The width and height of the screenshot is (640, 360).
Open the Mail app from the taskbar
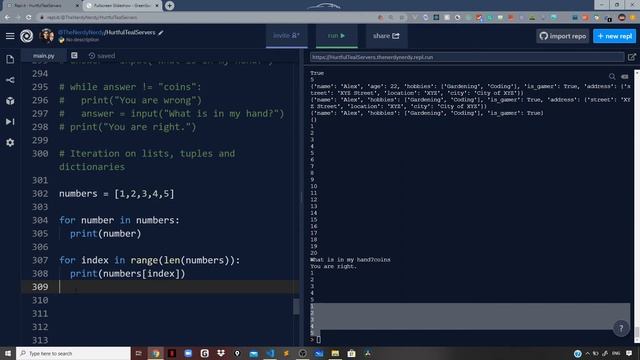(253, 353)
